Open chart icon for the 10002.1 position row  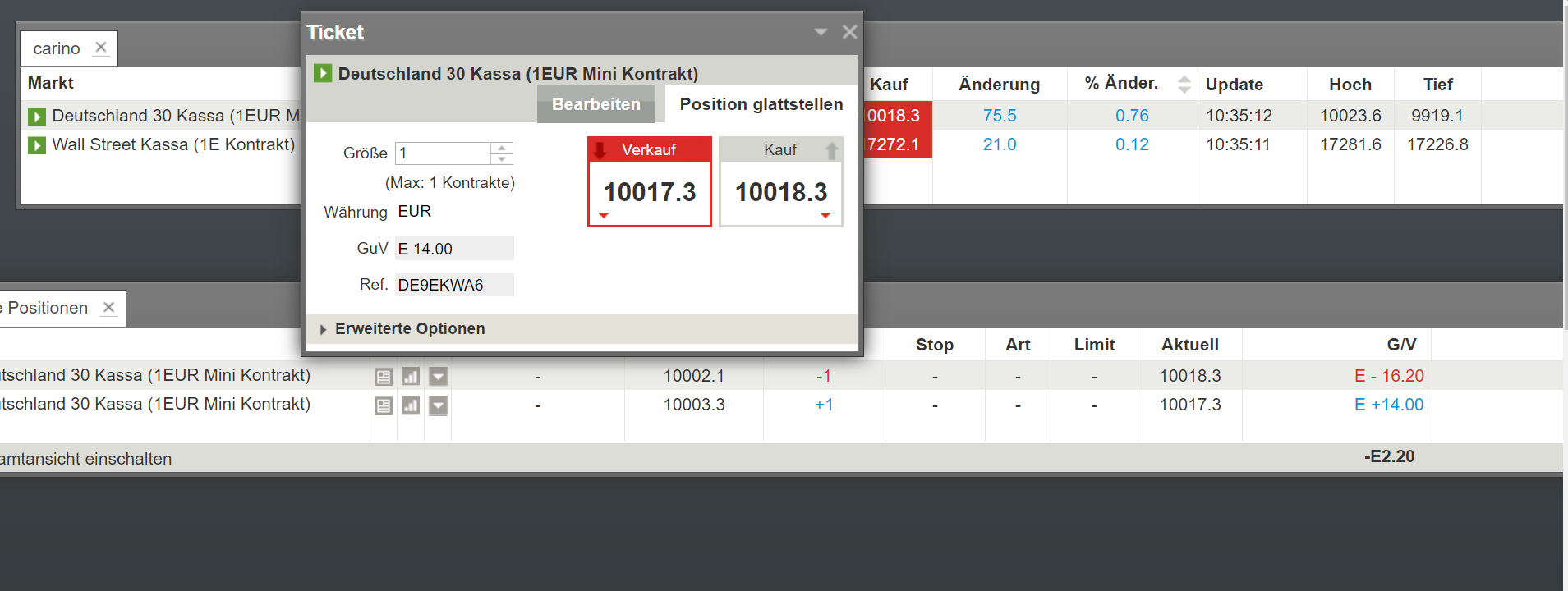click(x=411, y=377)
